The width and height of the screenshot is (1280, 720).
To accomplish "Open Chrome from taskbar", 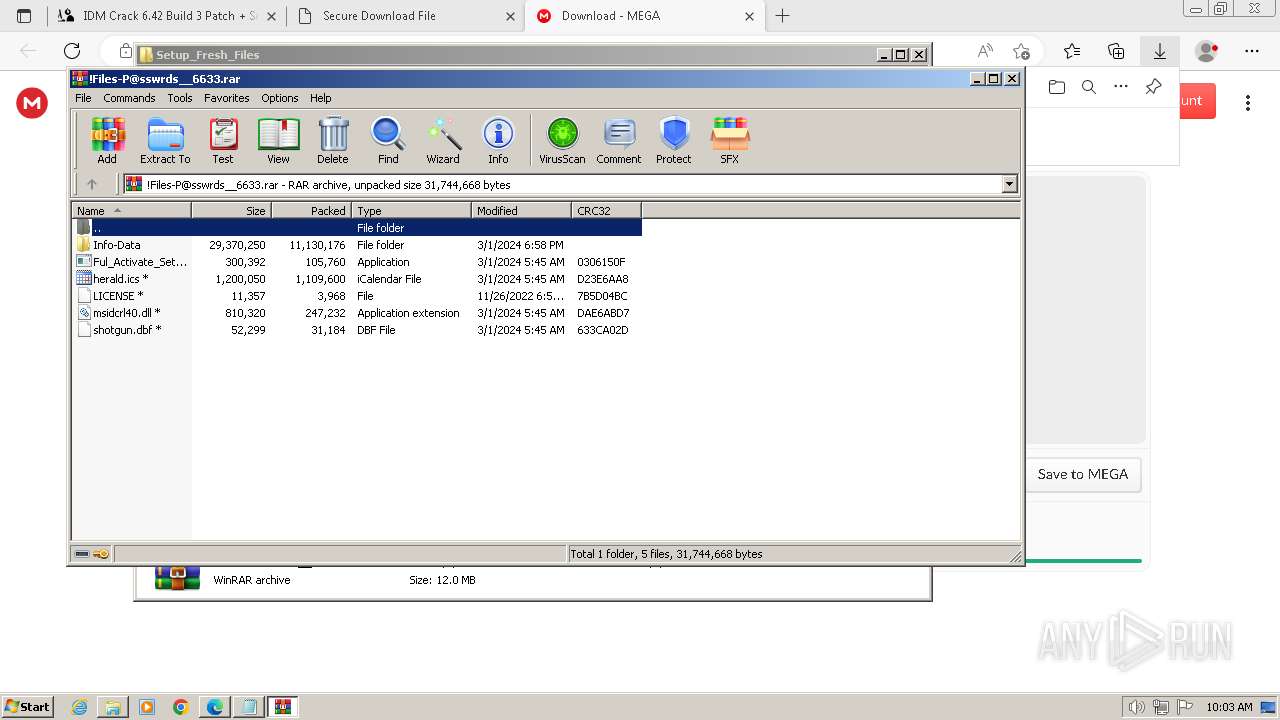I will [x=181, y=707].
